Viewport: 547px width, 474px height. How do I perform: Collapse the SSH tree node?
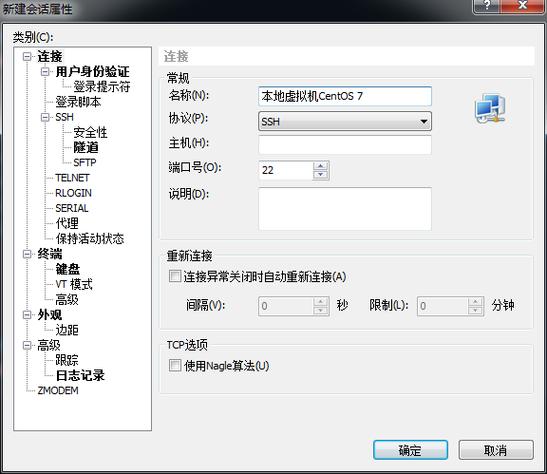[45, 117]
